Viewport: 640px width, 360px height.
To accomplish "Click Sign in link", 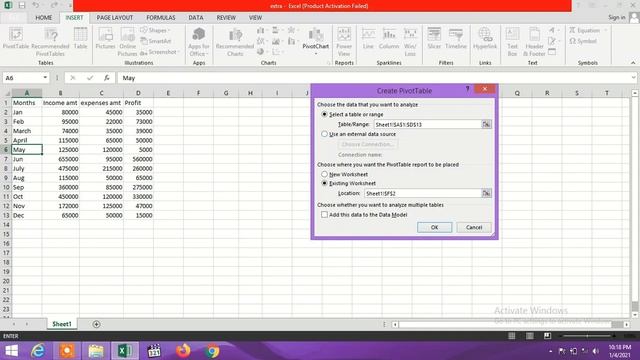I will pyautogui.click(x=617, y=17).
